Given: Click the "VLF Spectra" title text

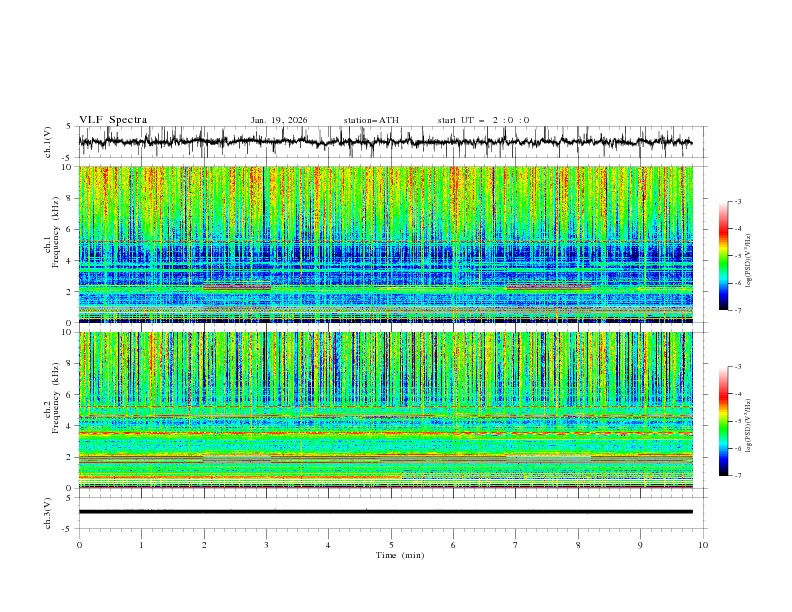Looking at the screenshot, I should pyautogui.click(x=113, y=120).
